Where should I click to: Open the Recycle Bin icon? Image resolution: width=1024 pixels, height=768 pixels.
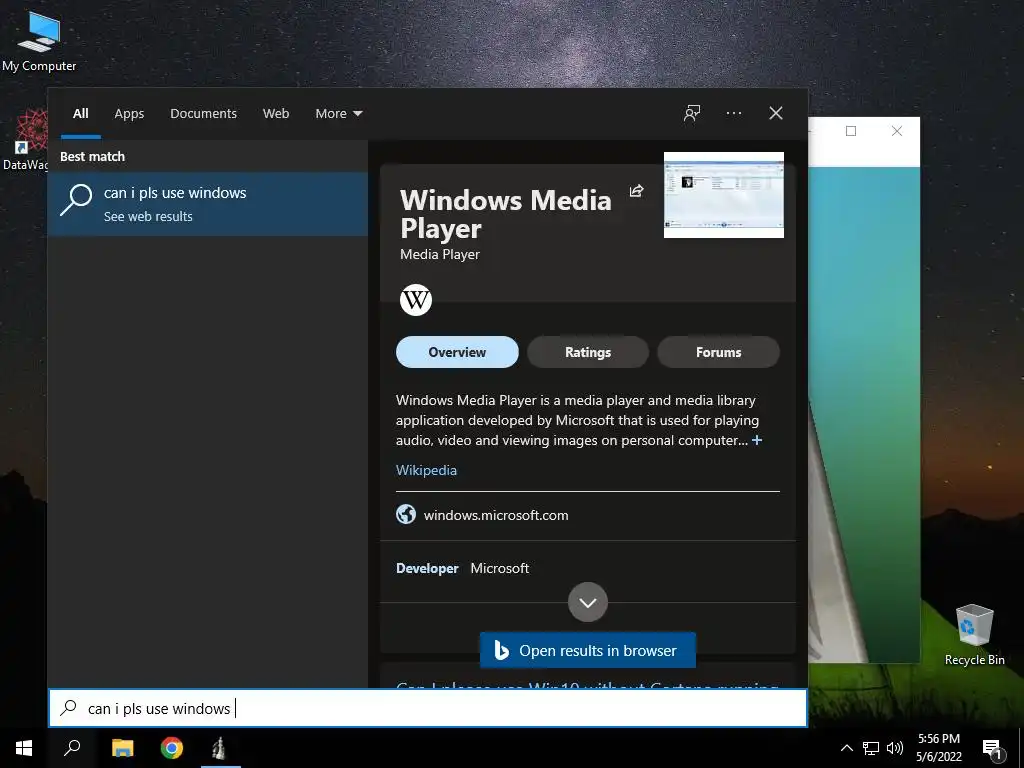(x=974, y=635)
